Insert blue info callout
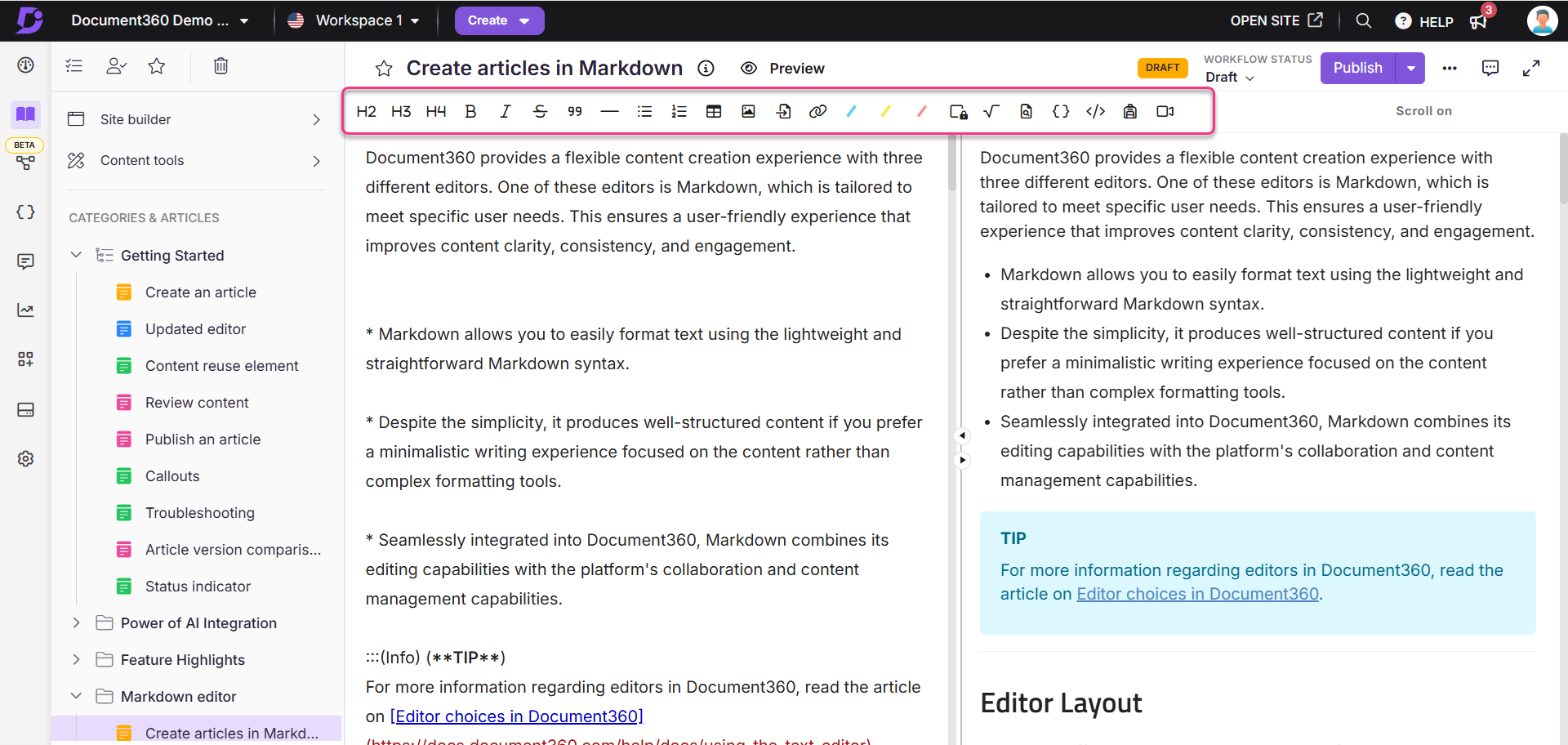 (x=852, y=111)
